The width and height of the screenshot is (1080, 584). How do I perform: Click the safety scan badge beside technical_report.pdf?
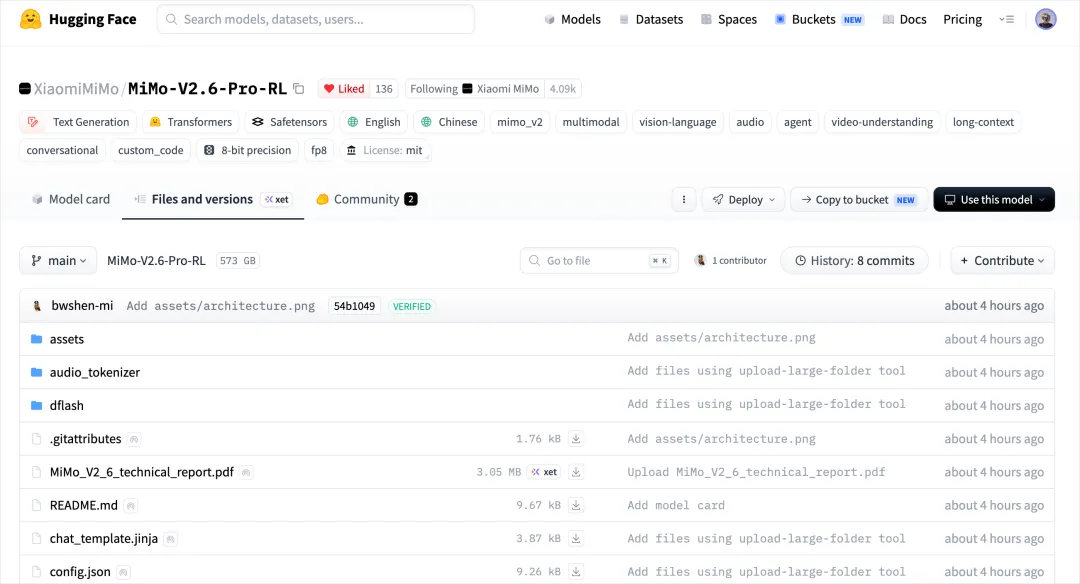coord(247,472)
